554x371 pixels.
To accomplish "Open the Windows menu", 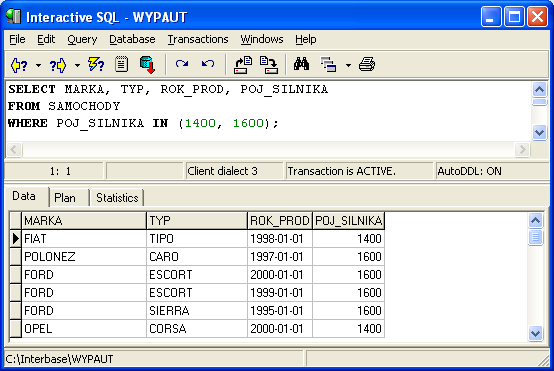I will pyautogui.click(x=262, y=39).
